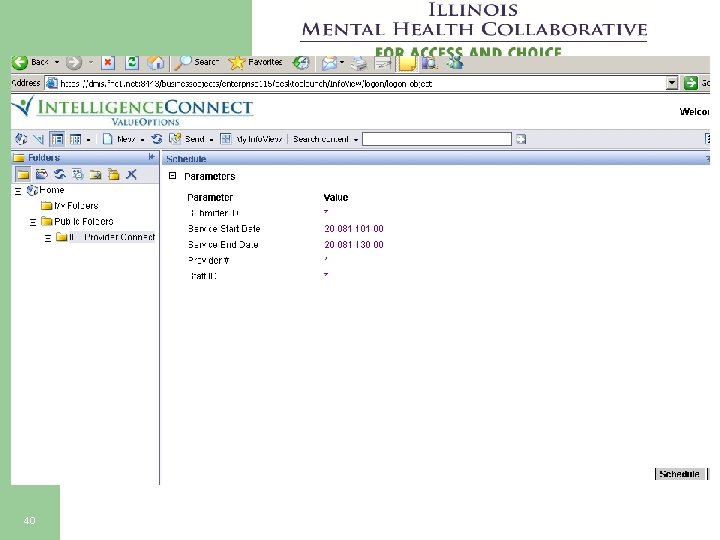This screenshot has width=720, height=540.
Task: Click the Search content text field
Action: tap(437, 139)
